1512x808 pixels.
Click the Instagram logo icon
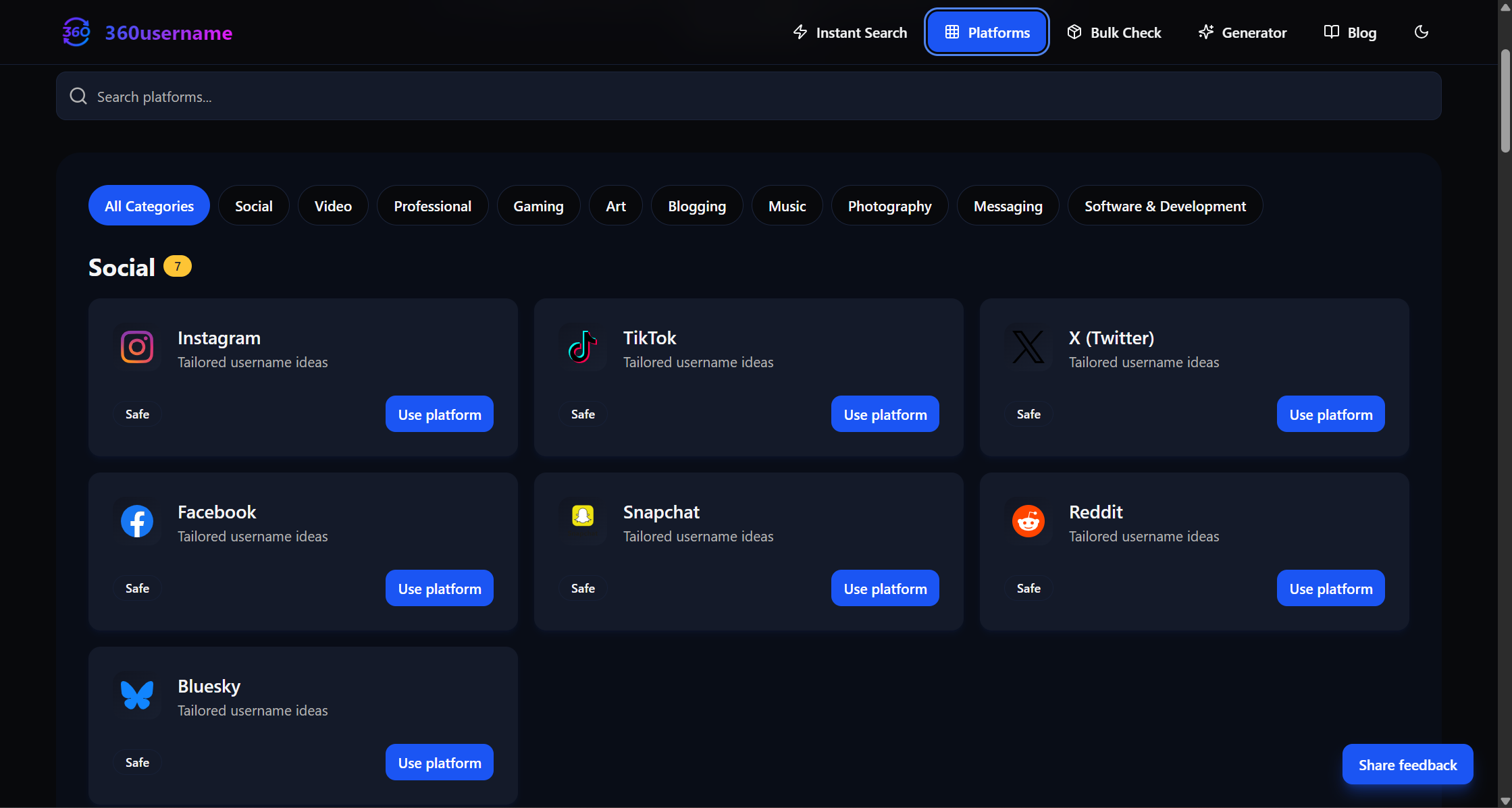click(137, 348)
